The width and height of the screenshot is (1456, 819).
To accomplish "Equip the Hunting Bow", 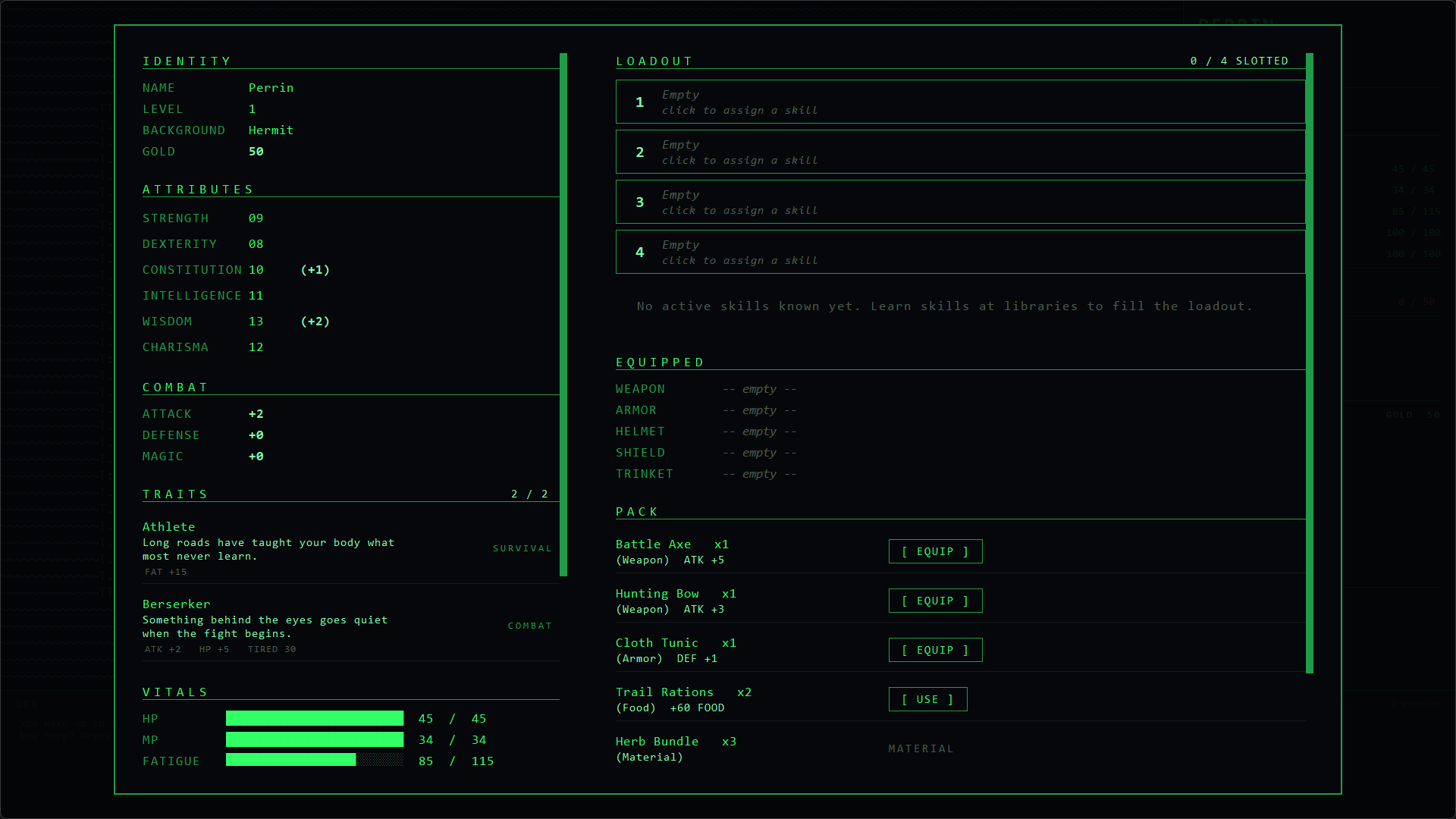I will click(x=935, y=601).
